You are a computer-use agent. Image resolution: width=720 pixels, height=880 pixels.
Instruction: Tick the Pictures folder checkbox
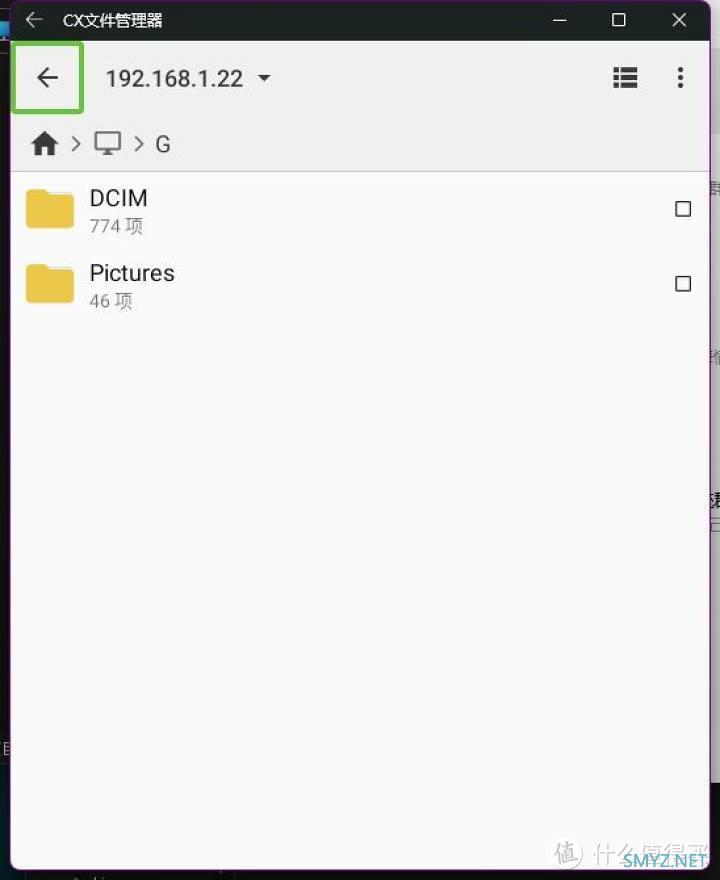[x=682, y=283]
